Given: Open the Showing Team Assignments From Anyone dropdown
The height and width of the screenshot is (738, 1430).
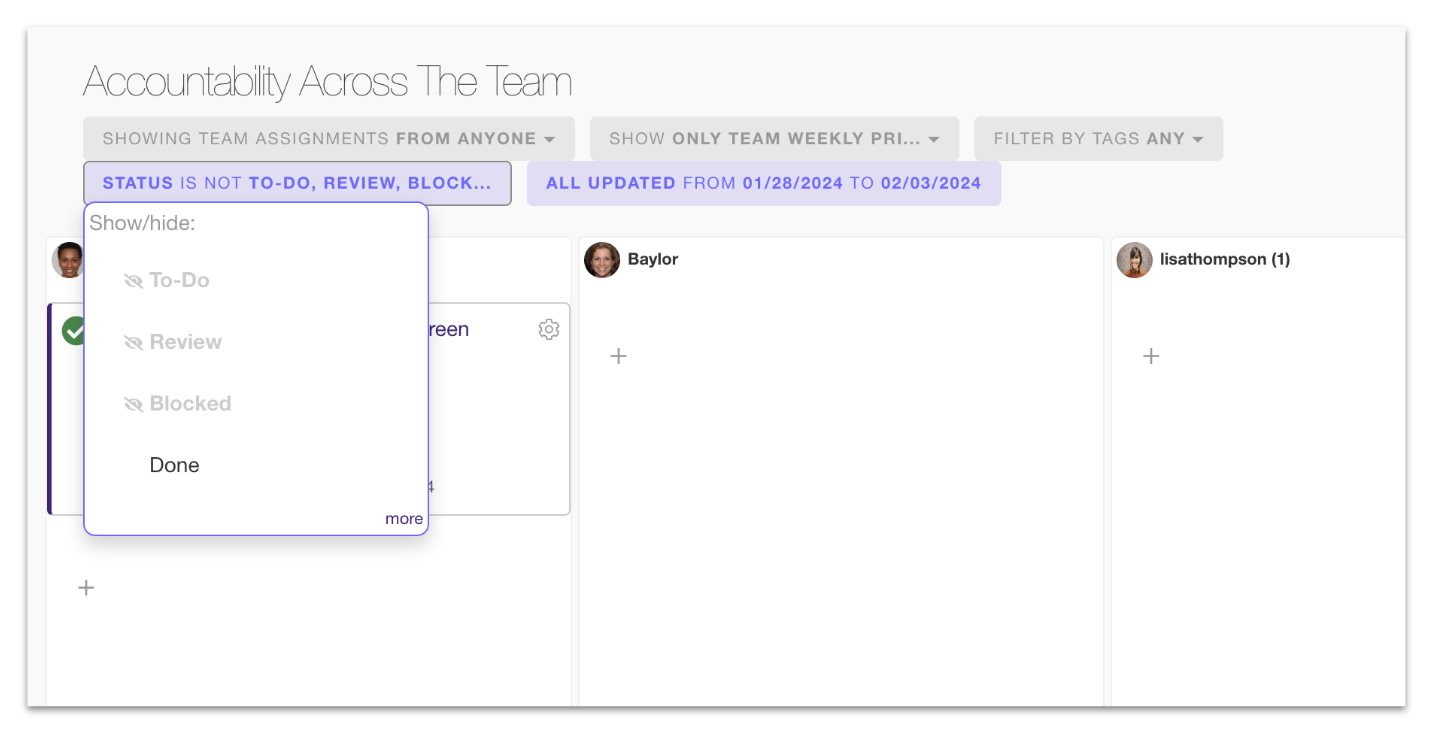Looking at the screenshot, I should pyautogui.click(x=328, y=139).
